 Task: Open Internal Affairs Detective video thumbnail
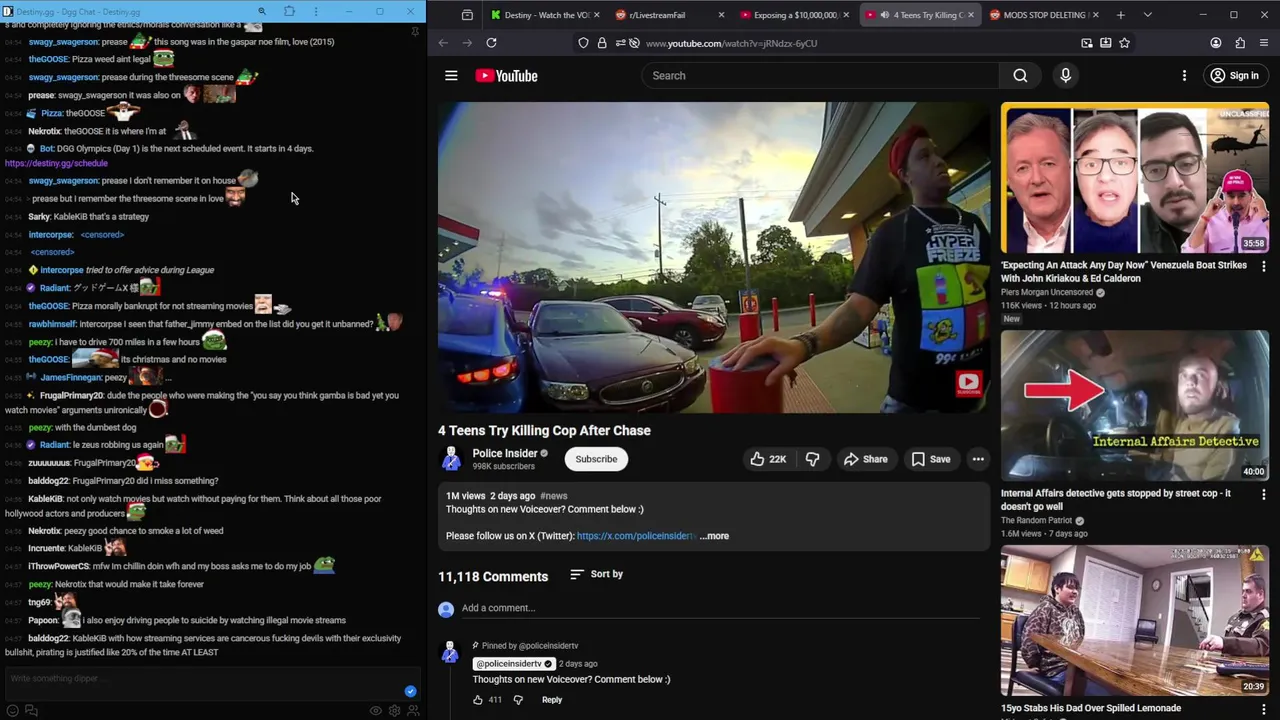[x=1134, y=406]
